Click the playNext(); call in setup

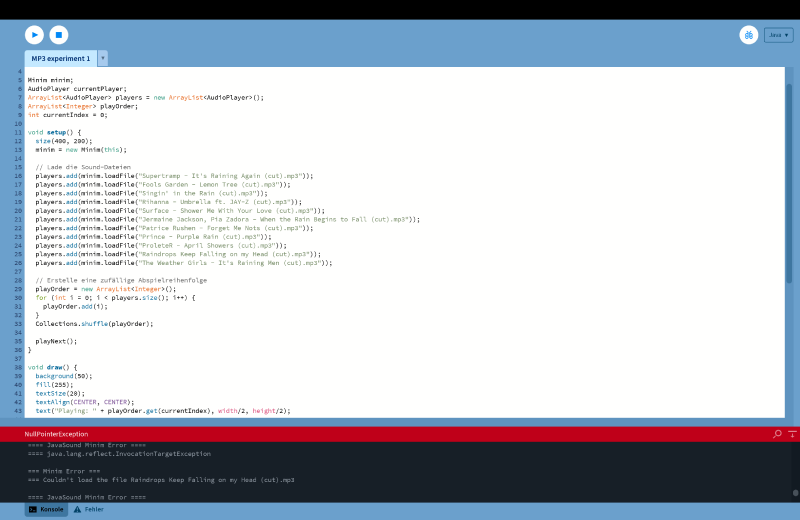56,341
